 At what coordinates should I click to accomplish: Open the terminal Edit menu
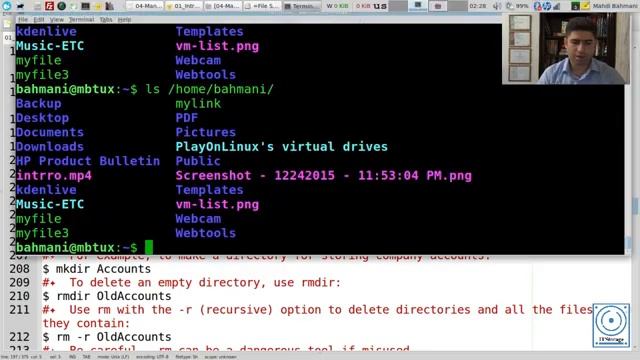[x=38, y=19]
